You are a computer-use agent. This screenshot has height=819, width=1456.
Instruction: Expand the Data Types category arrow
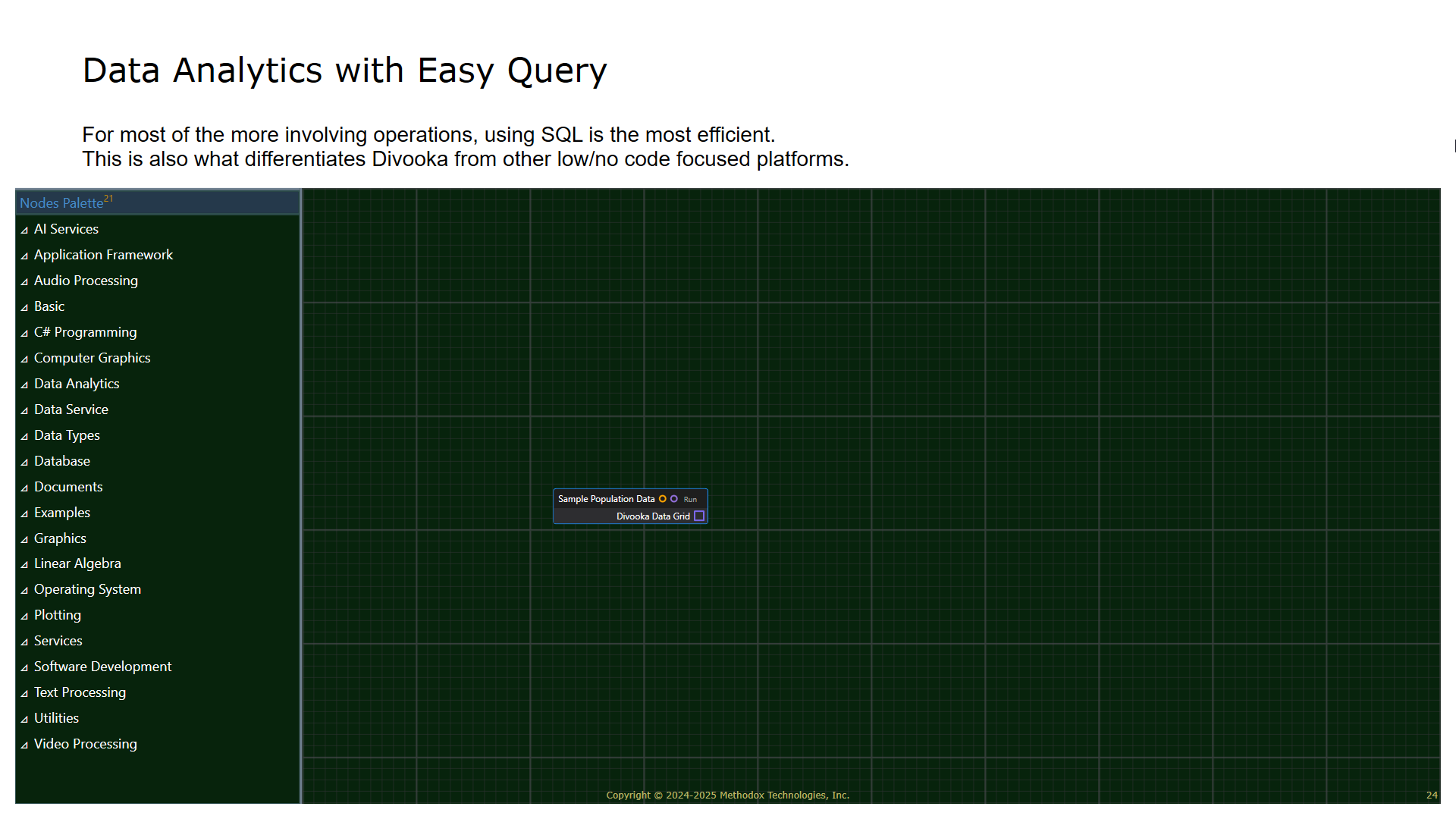pos(24,436)
